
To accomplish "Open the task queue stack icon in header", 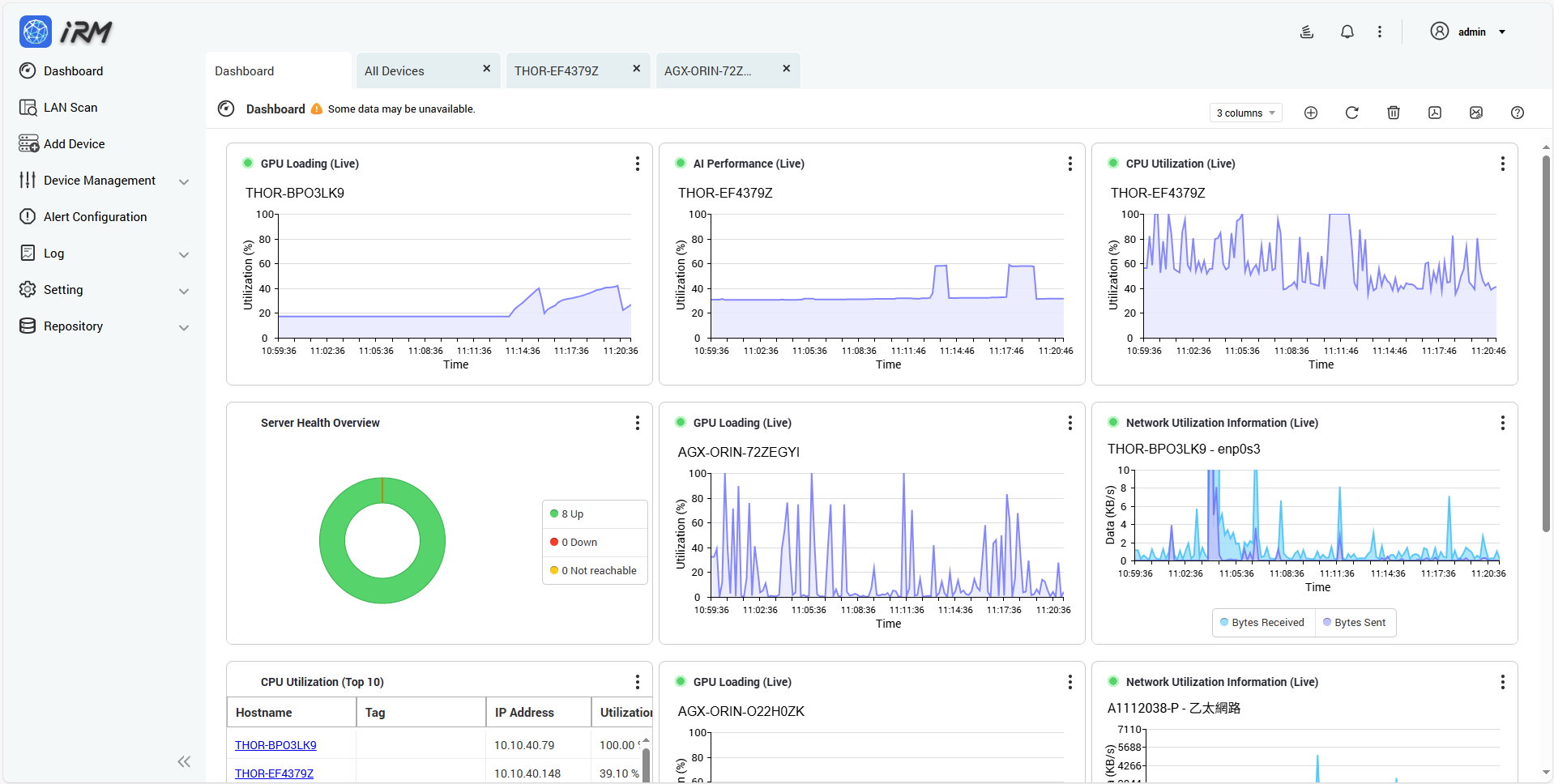I will coord(1306,32).
